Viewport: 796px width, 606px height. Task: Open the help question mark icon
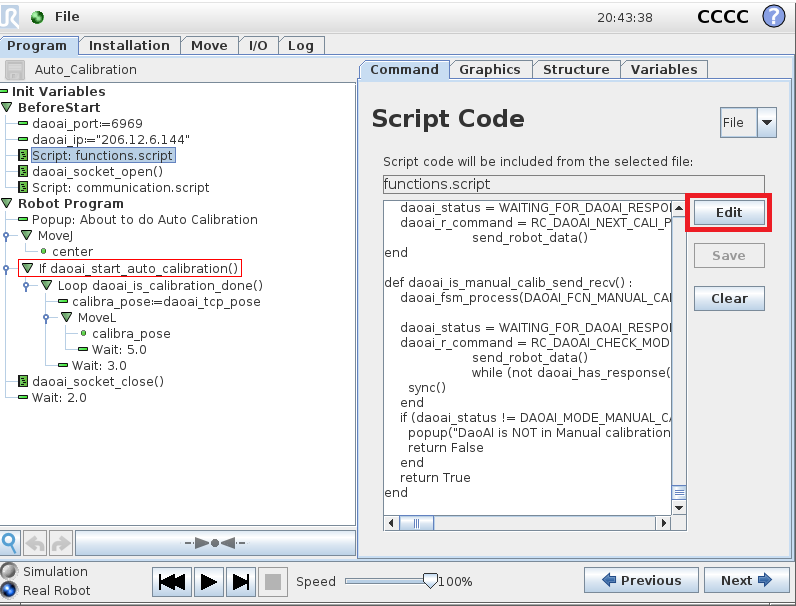pyautogui.click(x=773, y=16)
